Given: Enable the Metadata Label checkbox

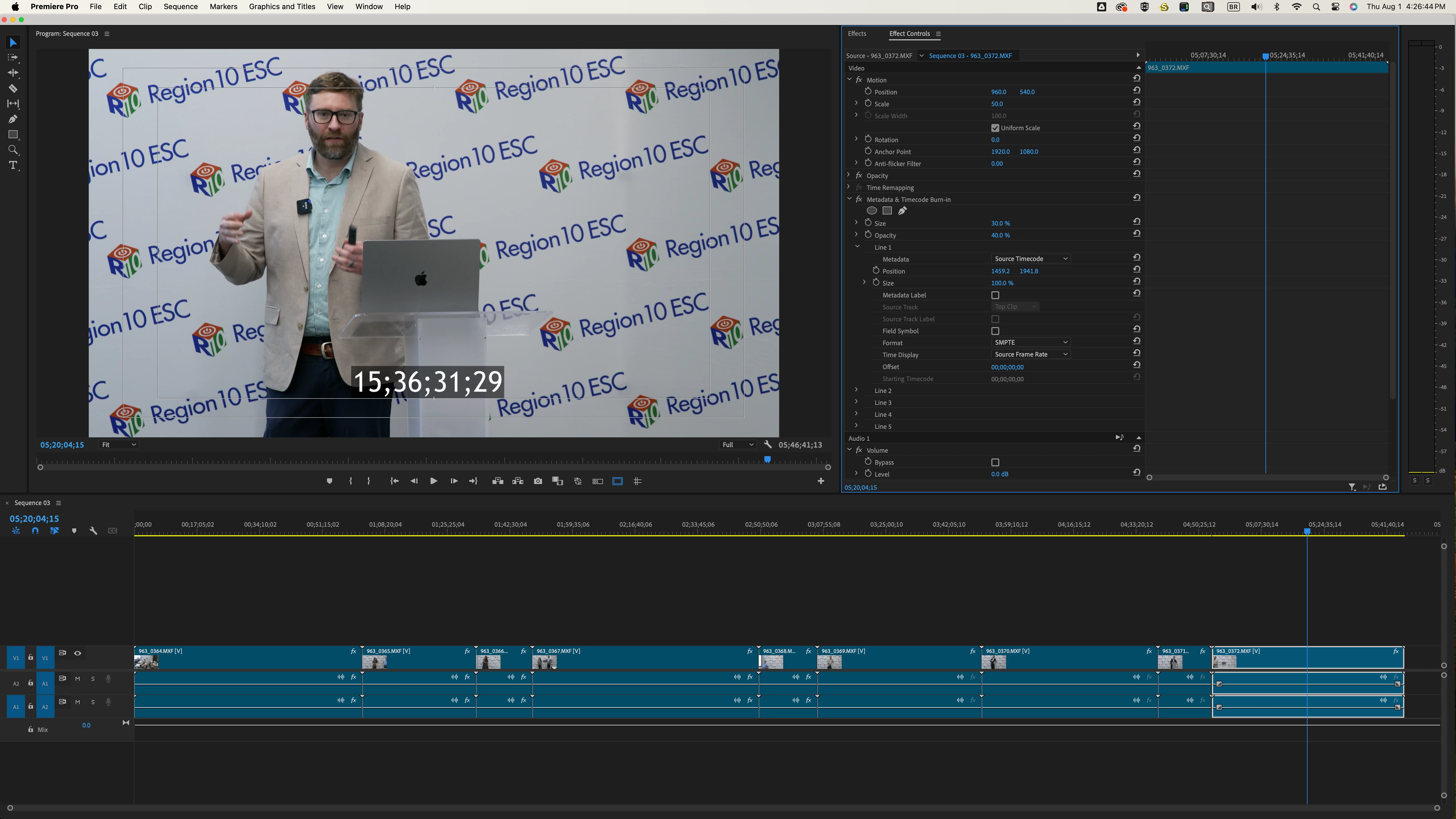Looking at the screenshot, I should click(995, 295).
